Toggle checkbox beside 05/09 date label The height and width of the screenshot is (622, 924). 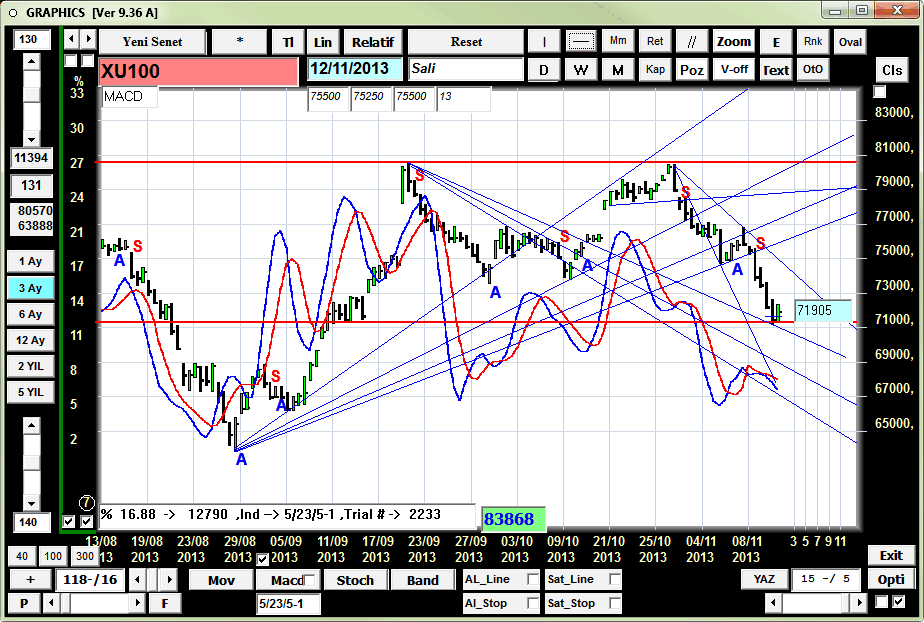pos(263,559)
